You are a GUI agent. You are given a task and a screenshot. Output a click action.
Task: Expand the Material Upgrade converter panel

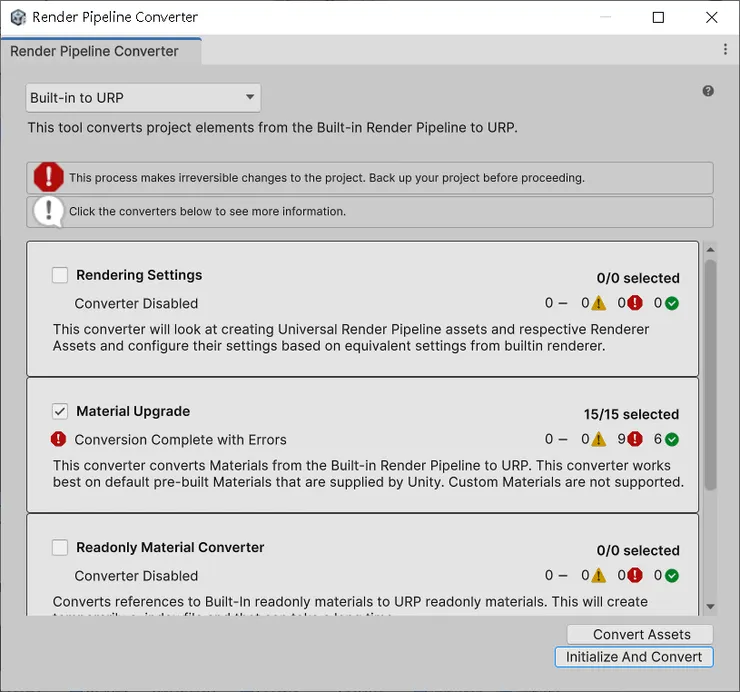click(133, 411)
